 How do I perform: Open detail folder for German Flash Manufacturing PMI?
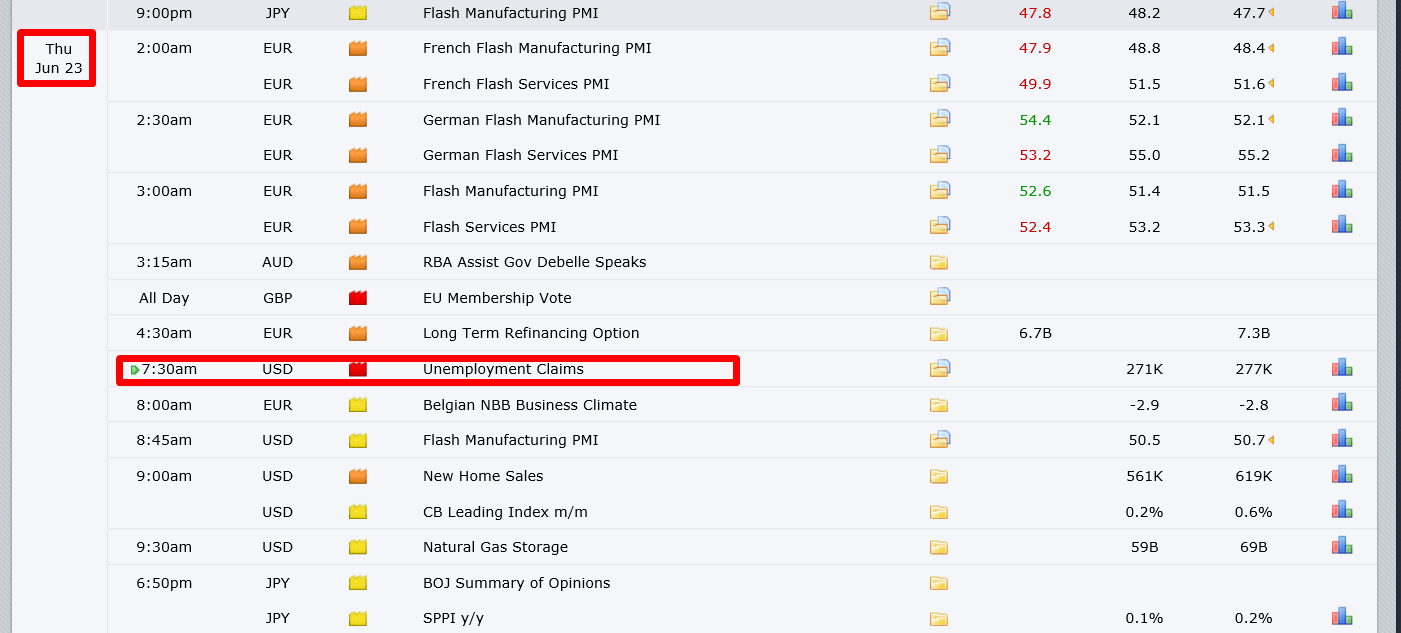coord(939,119)
